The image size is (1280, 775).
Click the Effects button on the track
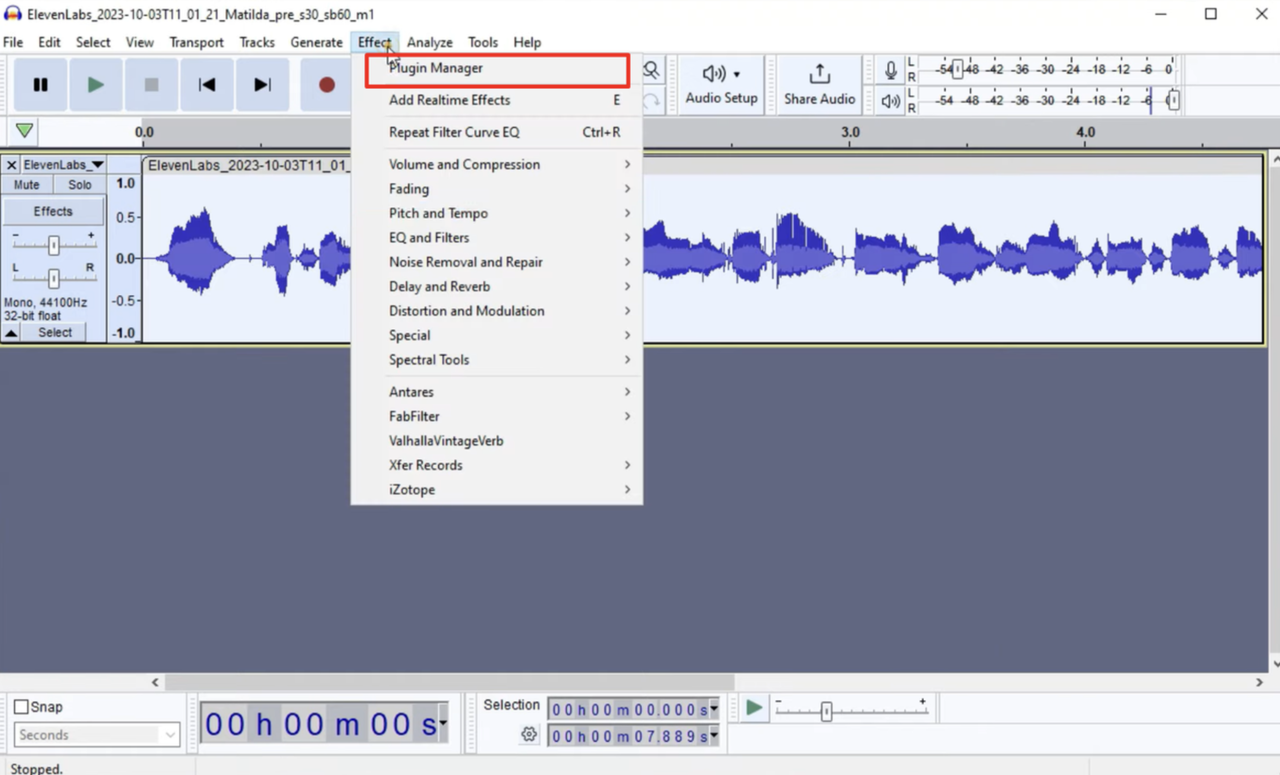coord(53,211)
